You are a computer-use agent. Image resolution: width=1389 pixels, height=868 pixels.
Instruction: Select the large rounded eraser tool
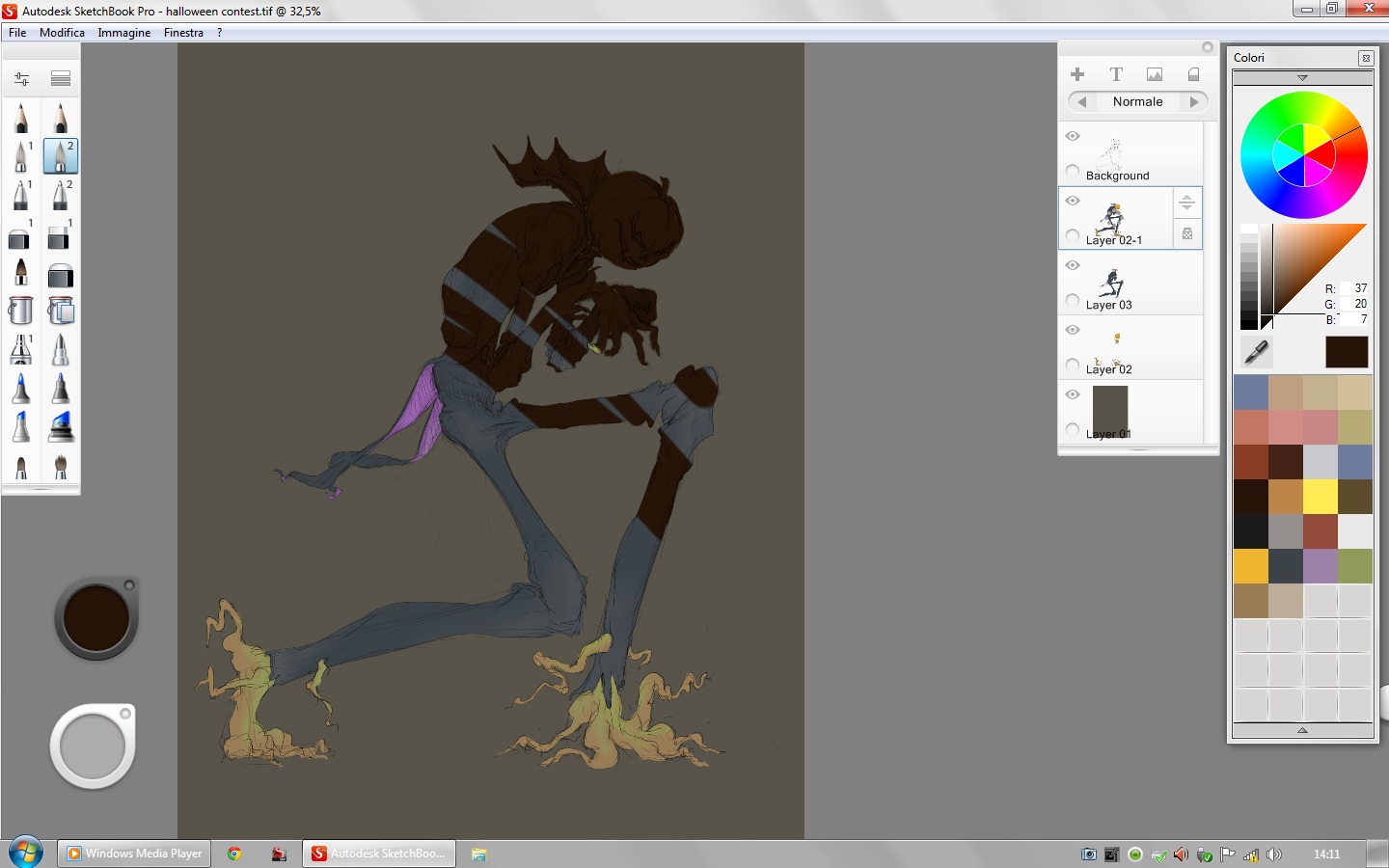(60, 275)
